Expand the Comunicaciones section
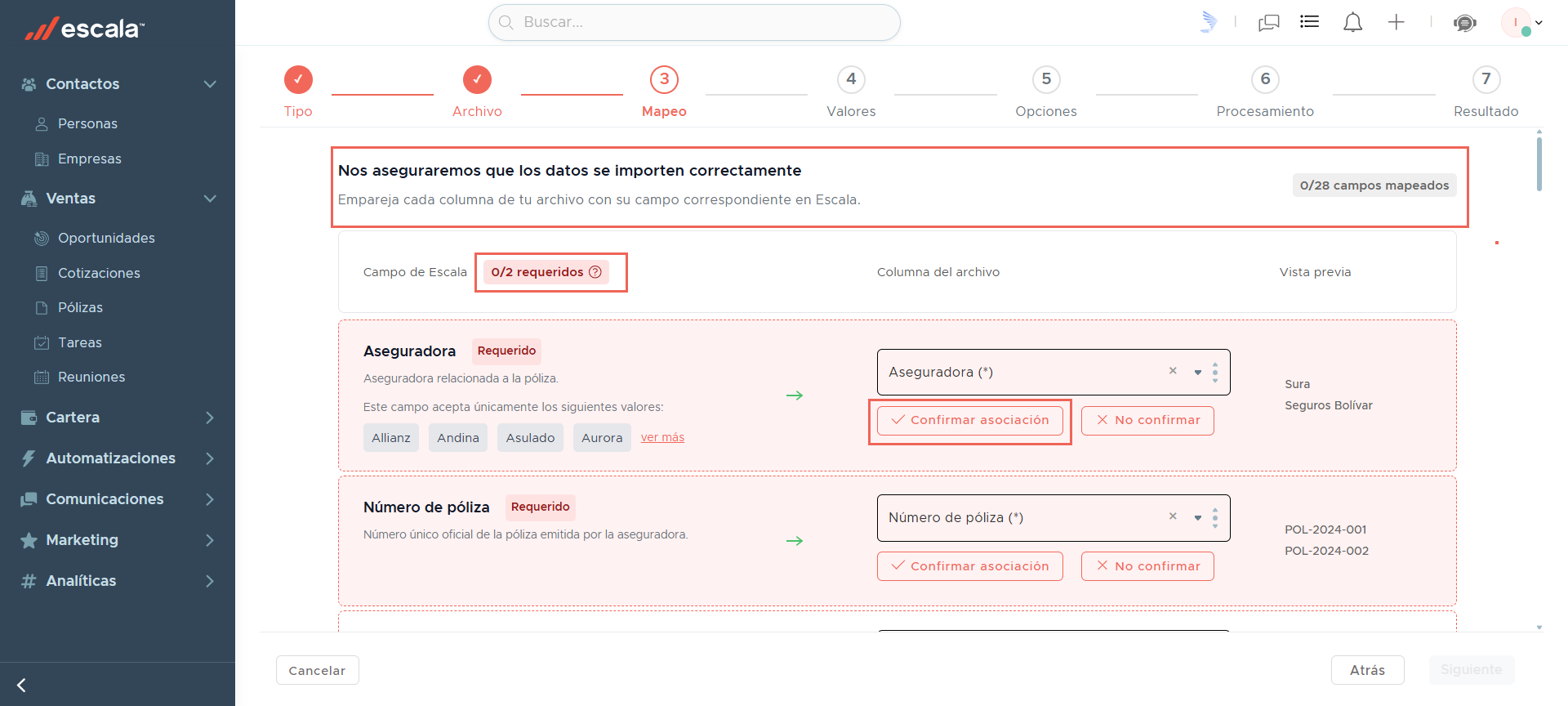This screenshot has height=706, width=1568. [x=210, y=499]
